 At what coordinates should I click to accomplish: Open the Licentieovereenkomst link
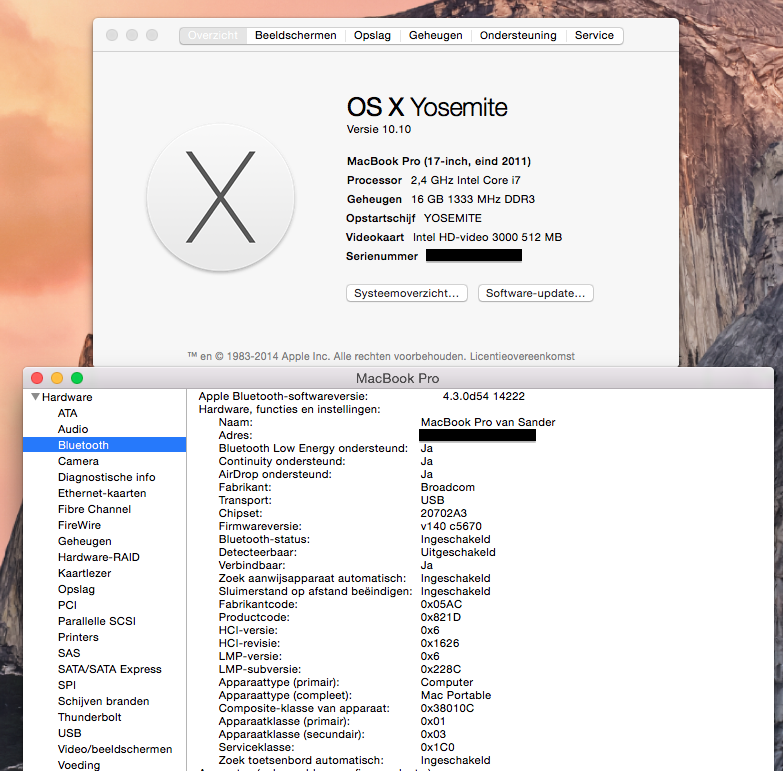[x=522, y=356]
